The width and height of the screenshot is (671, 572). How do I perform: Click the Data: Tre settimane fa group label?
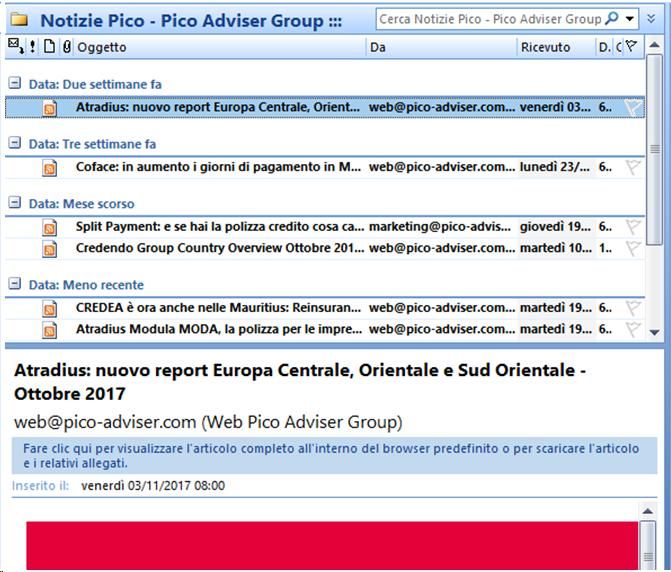pos(92,144)
